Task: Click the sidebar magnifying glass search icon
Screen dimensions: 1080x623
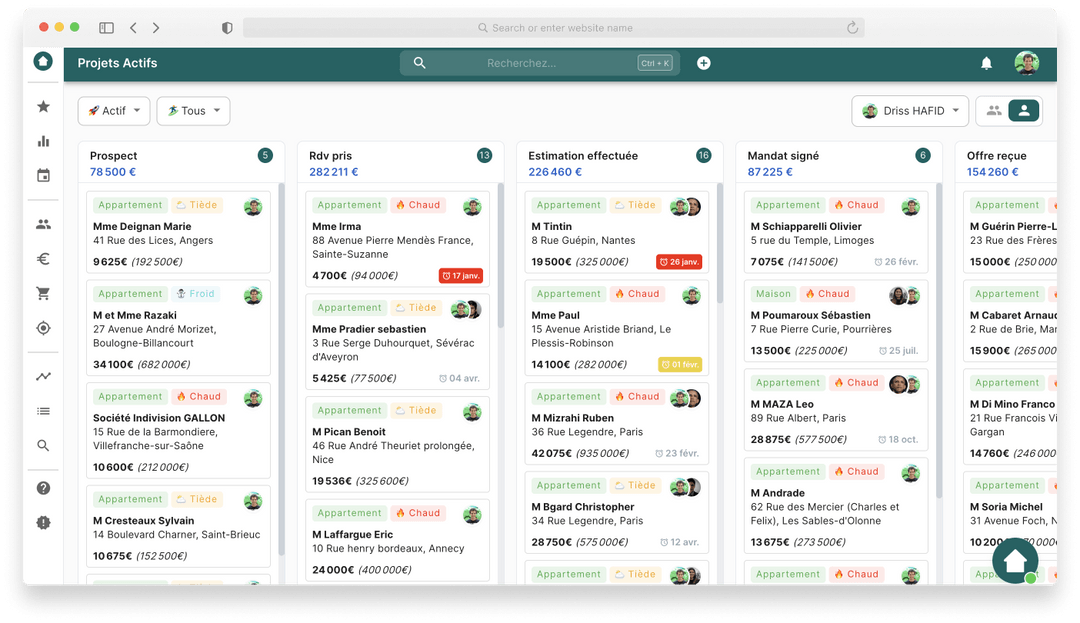Action: click(43, 443)
